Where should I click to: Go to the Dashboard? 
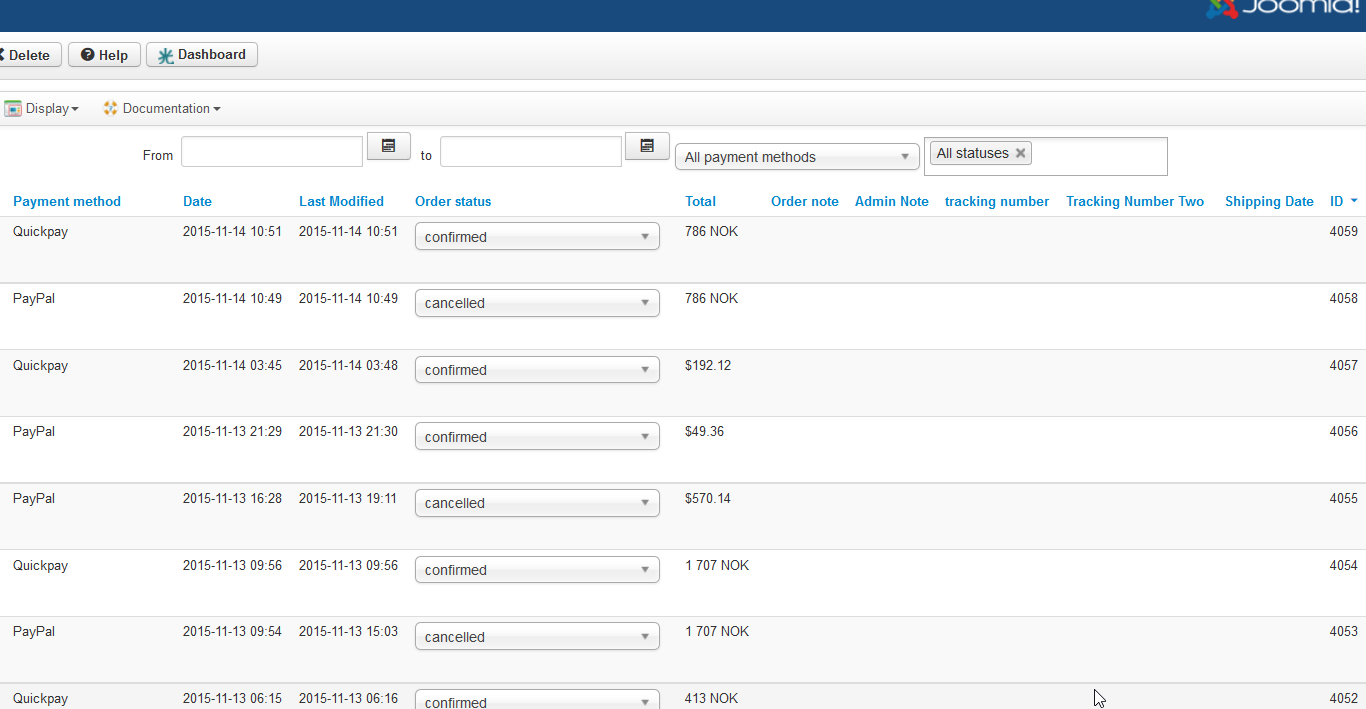click(202, 55)
